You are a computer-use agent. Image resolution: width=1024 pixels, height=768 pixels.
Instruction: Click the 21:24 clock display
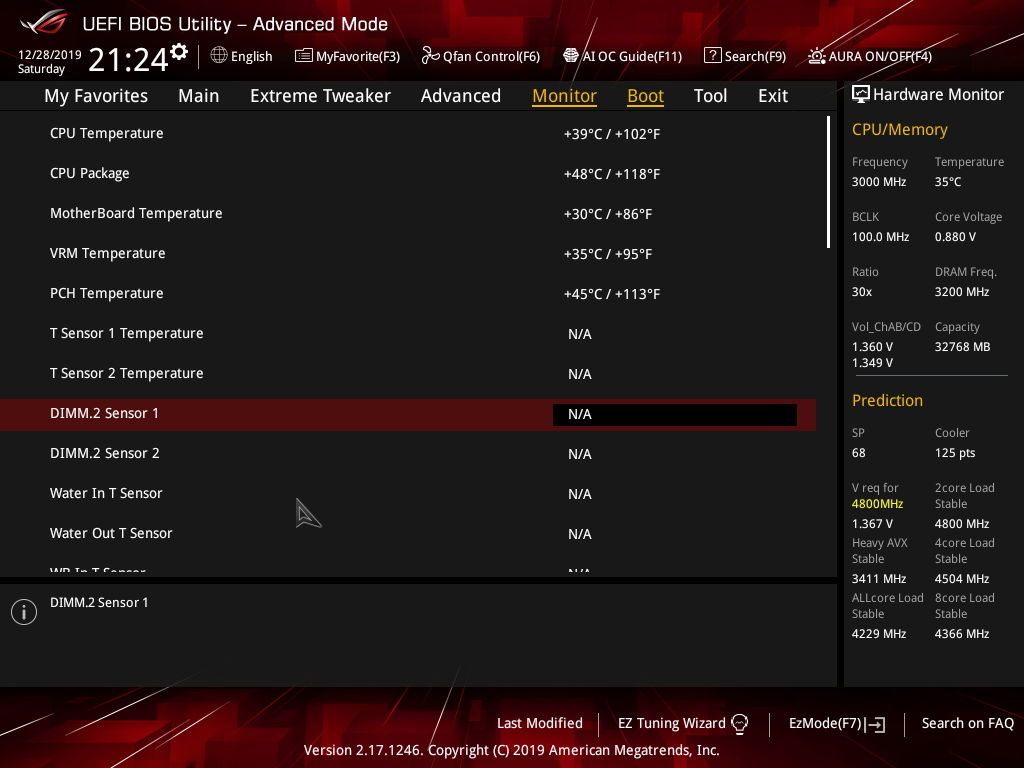(128, 59)
